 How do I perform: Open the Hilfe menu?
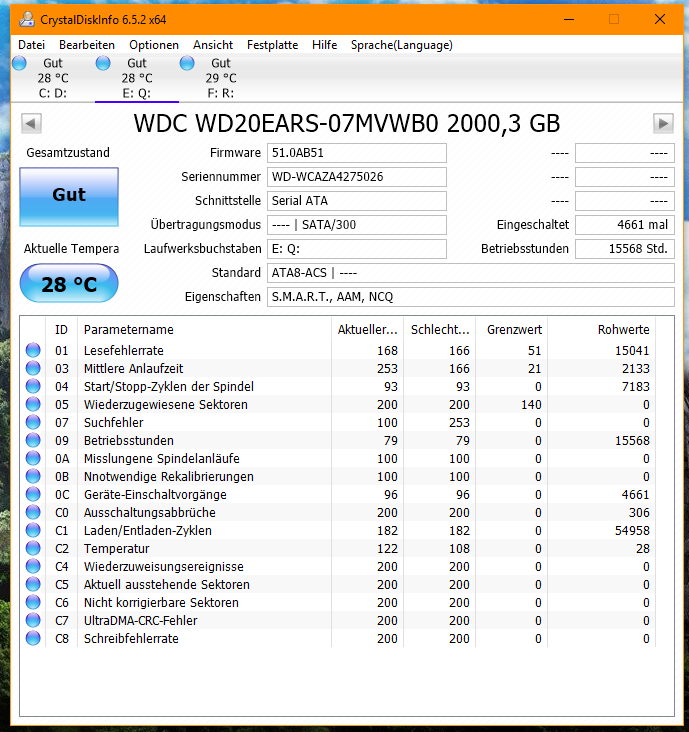click(324, 45)
